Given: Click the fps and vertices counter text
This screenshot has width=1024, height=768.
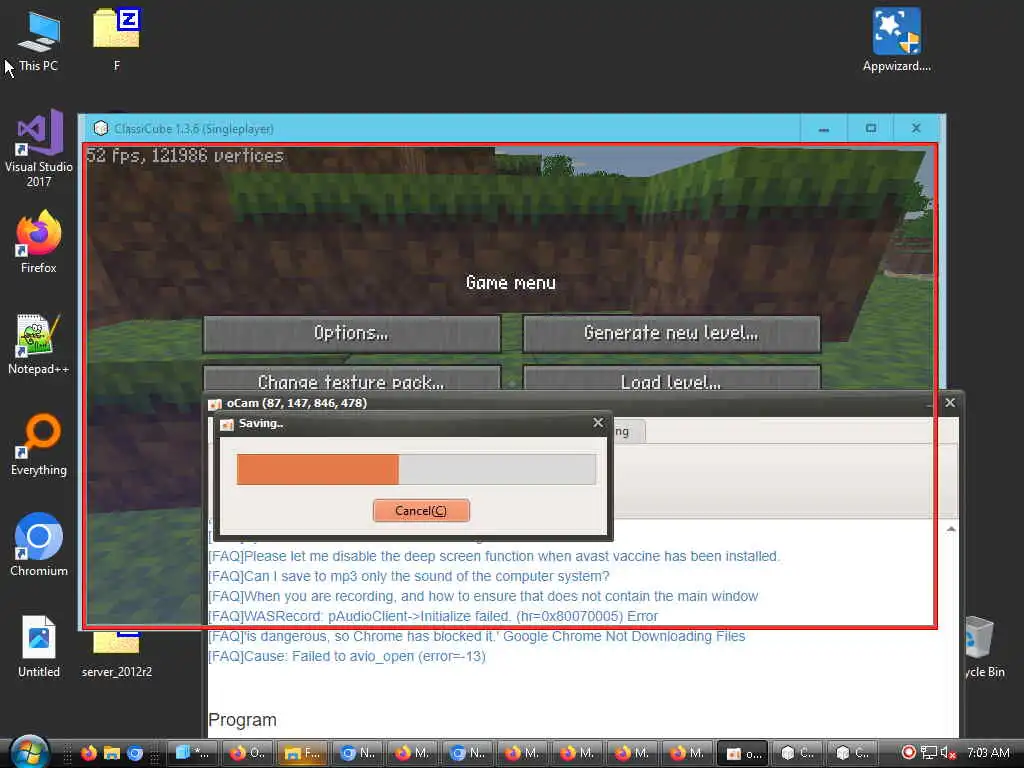Looking at the screenshot, I should coord(185,155).
